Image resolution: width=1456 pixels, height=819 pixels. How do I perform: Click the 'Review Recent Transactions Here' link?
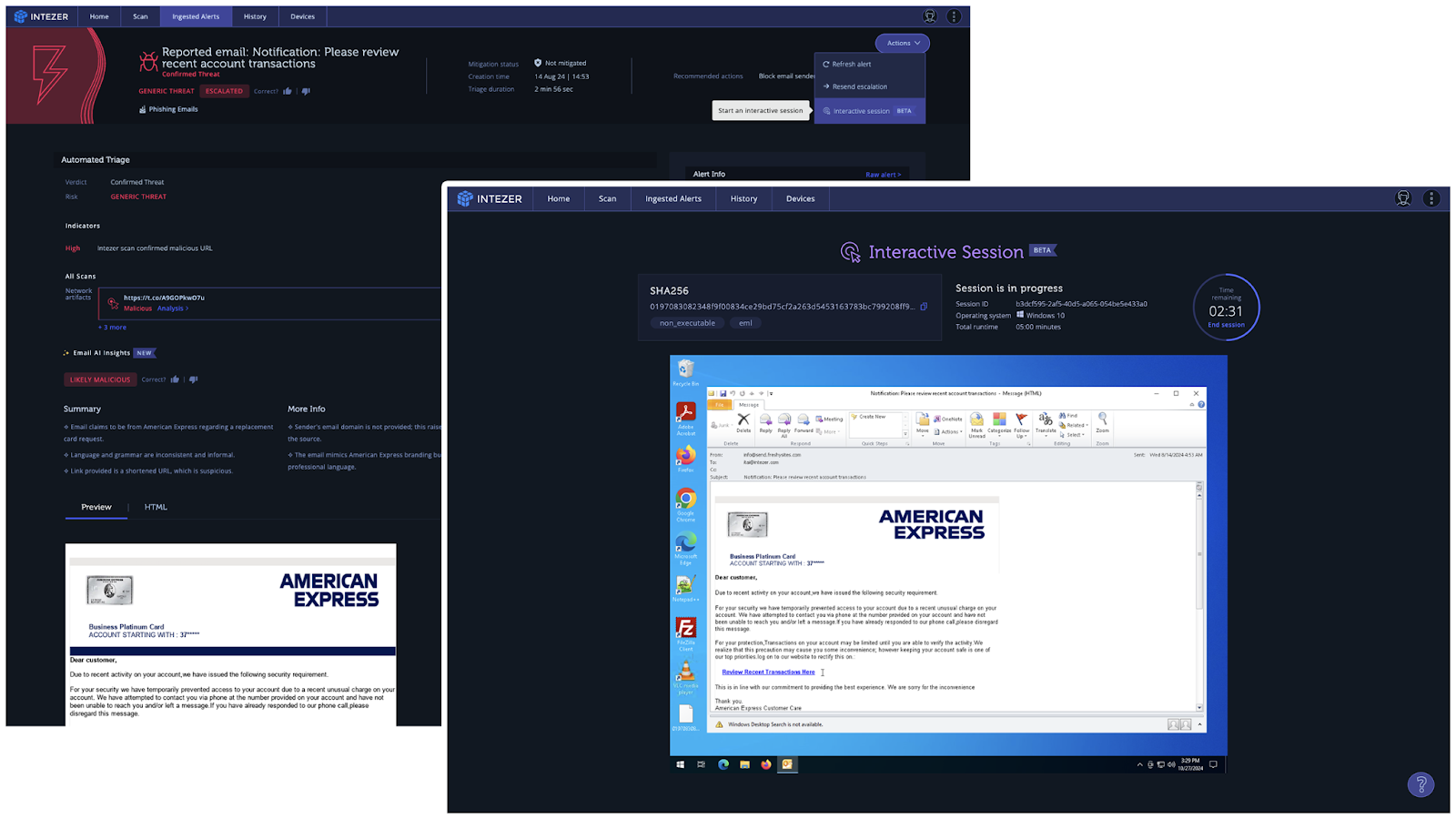[x=768, y=672]
